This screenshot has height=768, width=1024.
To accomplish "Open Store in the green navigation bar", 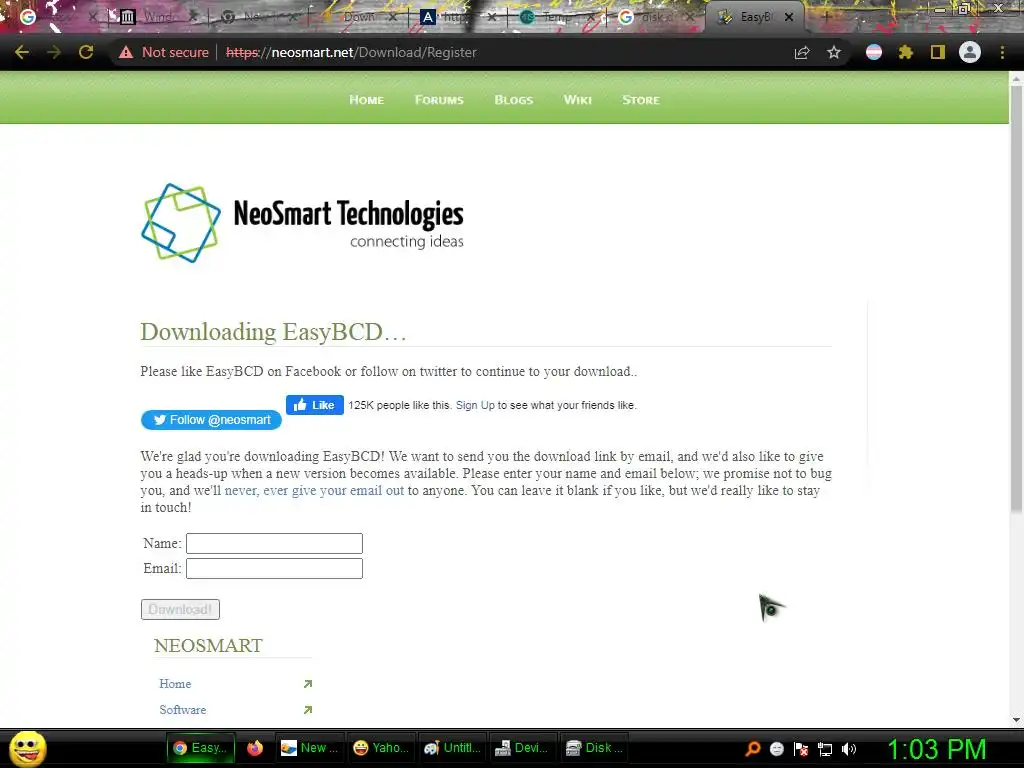I will click(641, 100).
